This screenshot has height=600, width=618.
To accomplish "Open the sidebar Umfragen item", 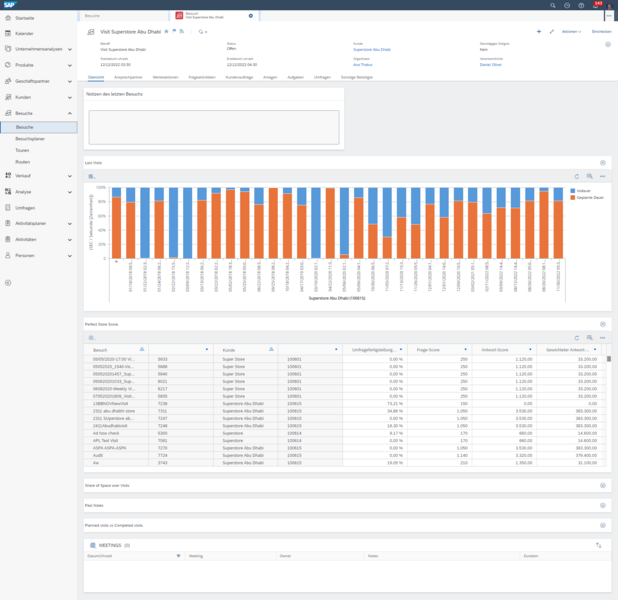I will coord(25,208).
